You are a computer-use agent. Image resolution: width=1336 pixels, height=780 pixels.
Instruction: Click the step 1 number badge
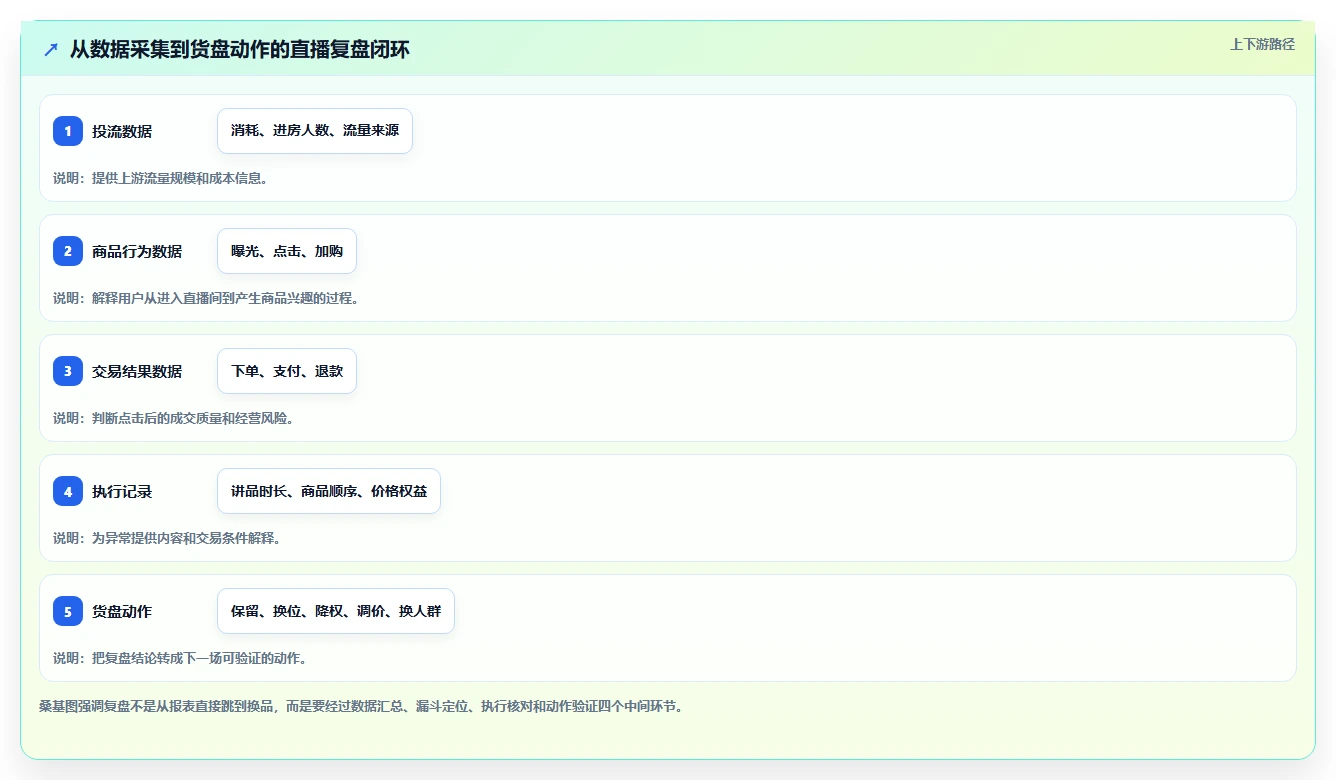(68, 131)
